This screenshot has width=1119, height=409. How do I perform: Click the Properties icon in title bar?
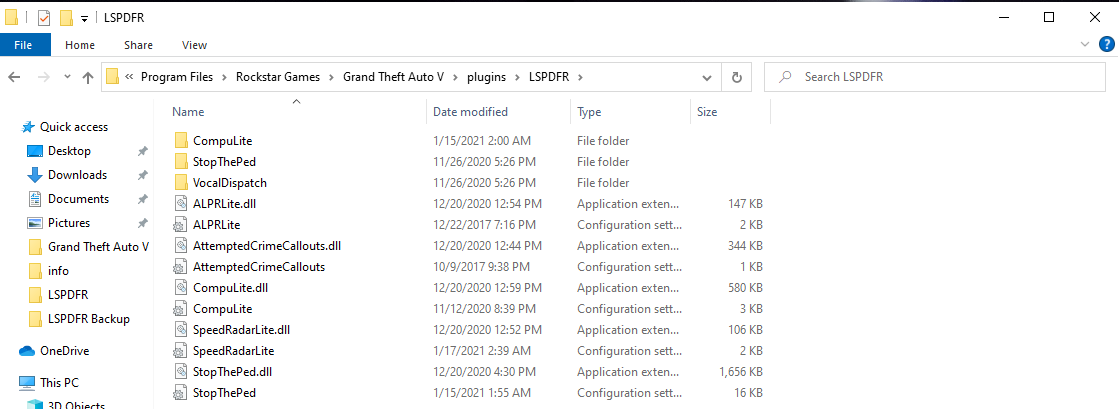click(x=43, y=17)
